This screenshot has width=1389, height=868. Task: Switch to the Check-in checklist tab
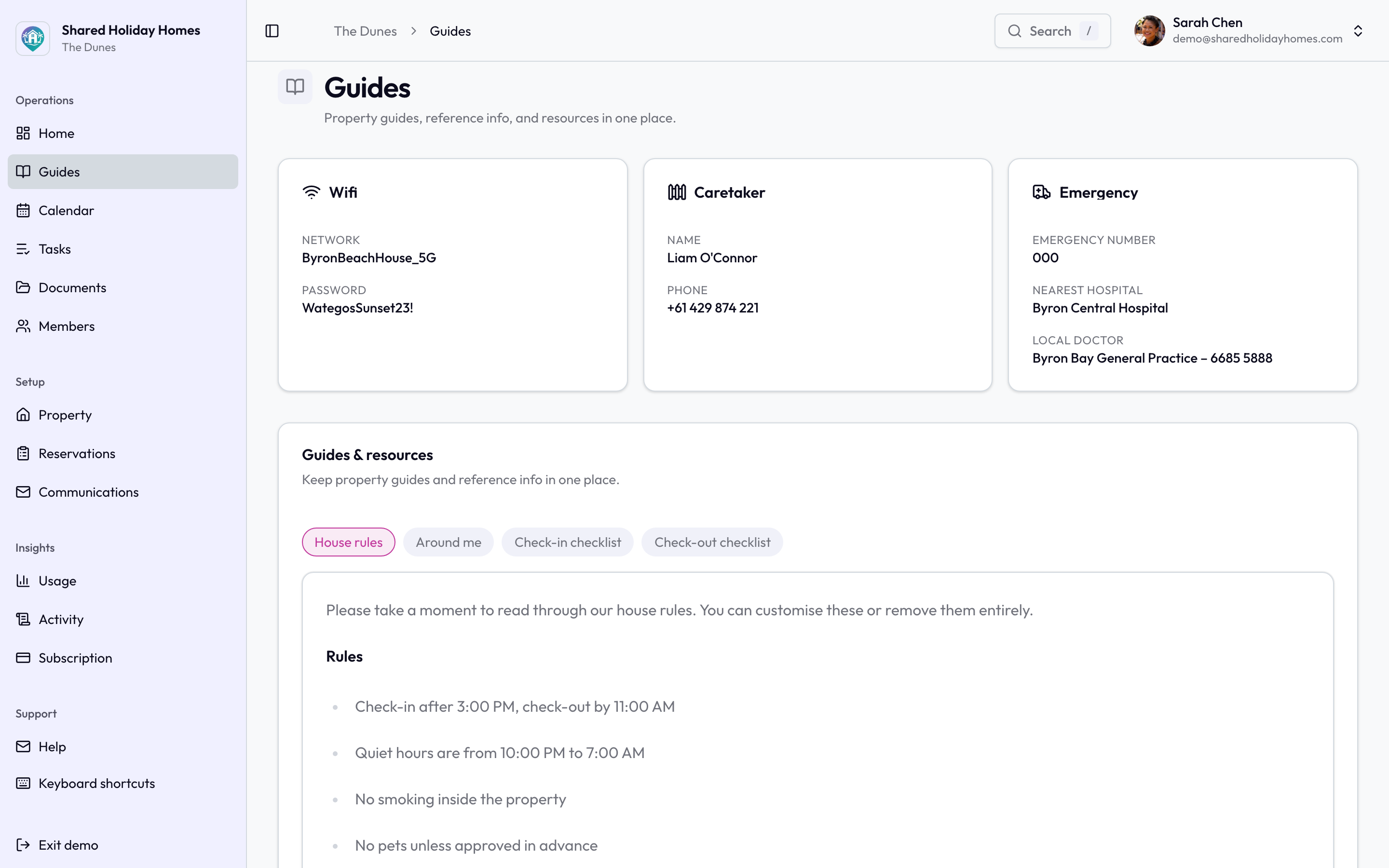point(568,542)
